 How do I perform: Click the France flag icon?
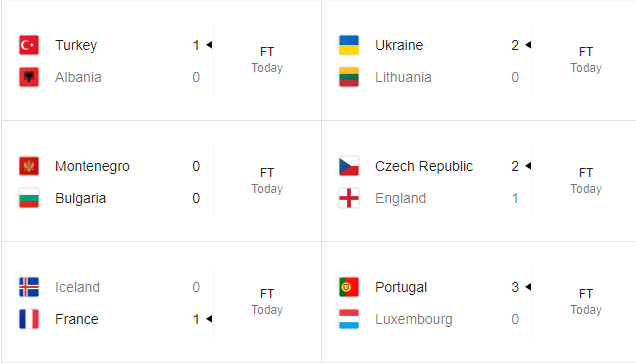click(29, 319)
